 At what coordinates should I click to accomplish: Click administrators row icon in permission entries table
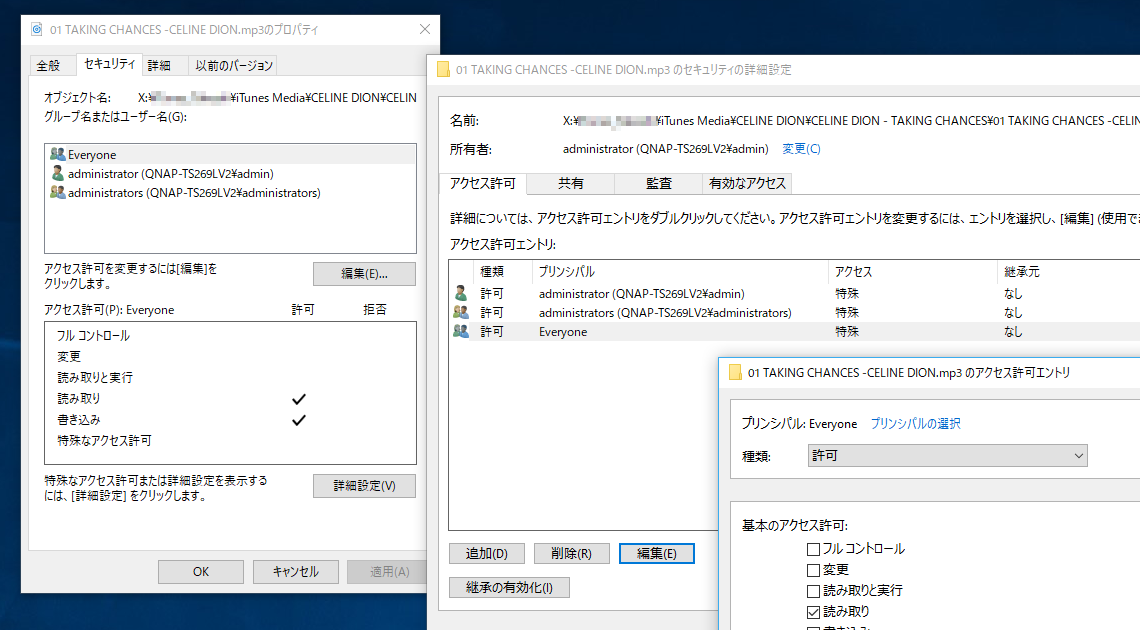tap(461, 312)
